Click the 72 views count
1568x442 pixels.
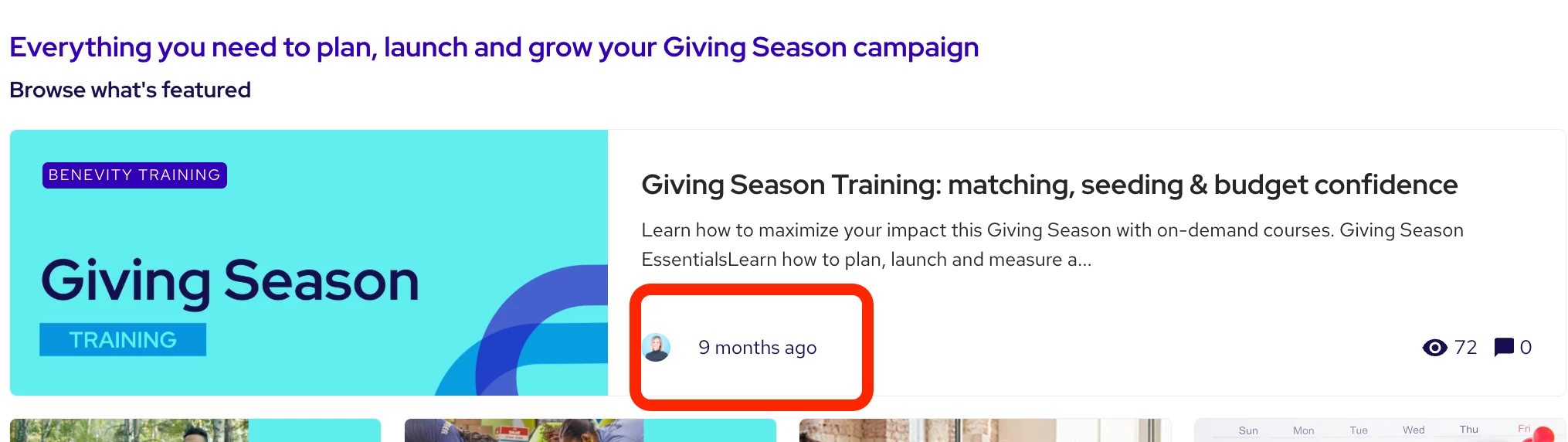[x=1465, y=348]
